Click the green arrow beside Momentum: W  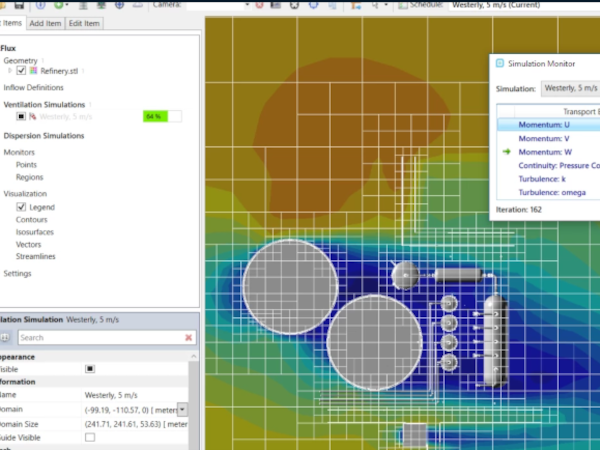(508, 151)
